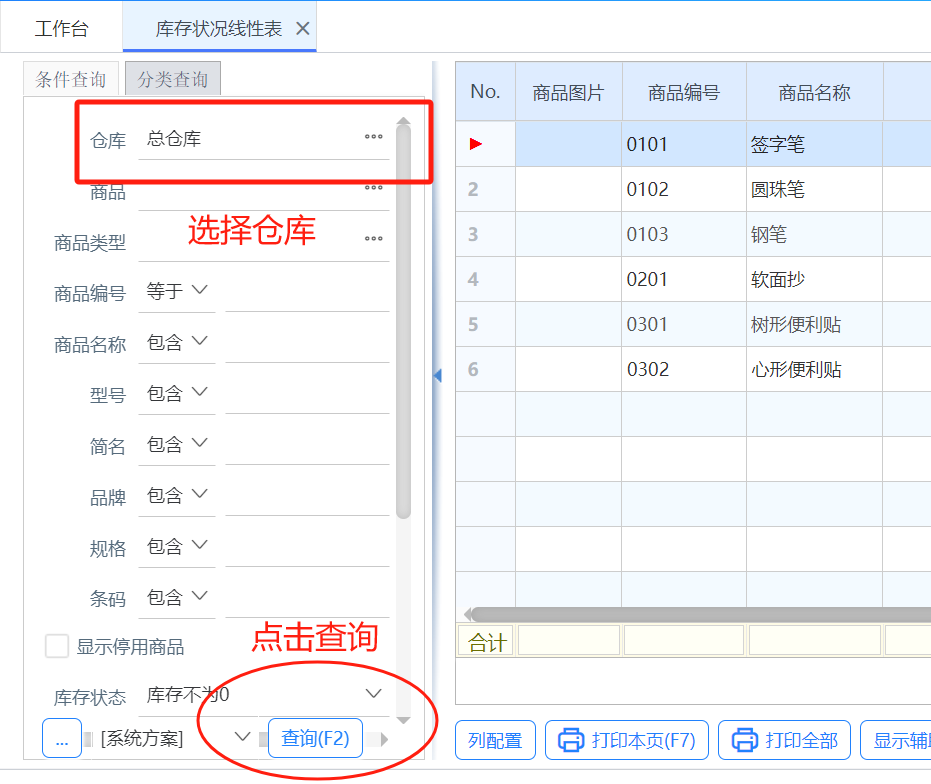Open the 商品类型 ellipsis picker

click(373, 239)
